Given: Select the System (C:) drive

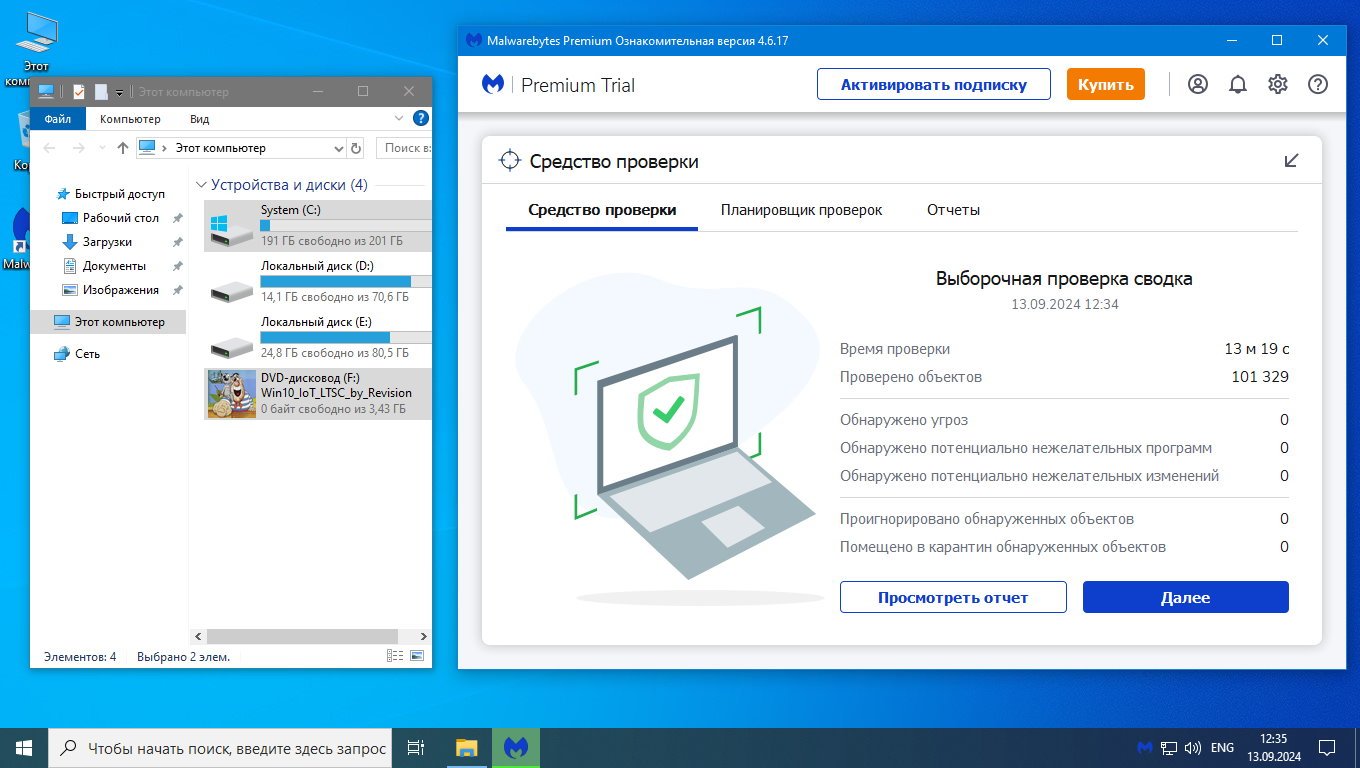Looking at the screenshot, I should [x=318, y=225].
